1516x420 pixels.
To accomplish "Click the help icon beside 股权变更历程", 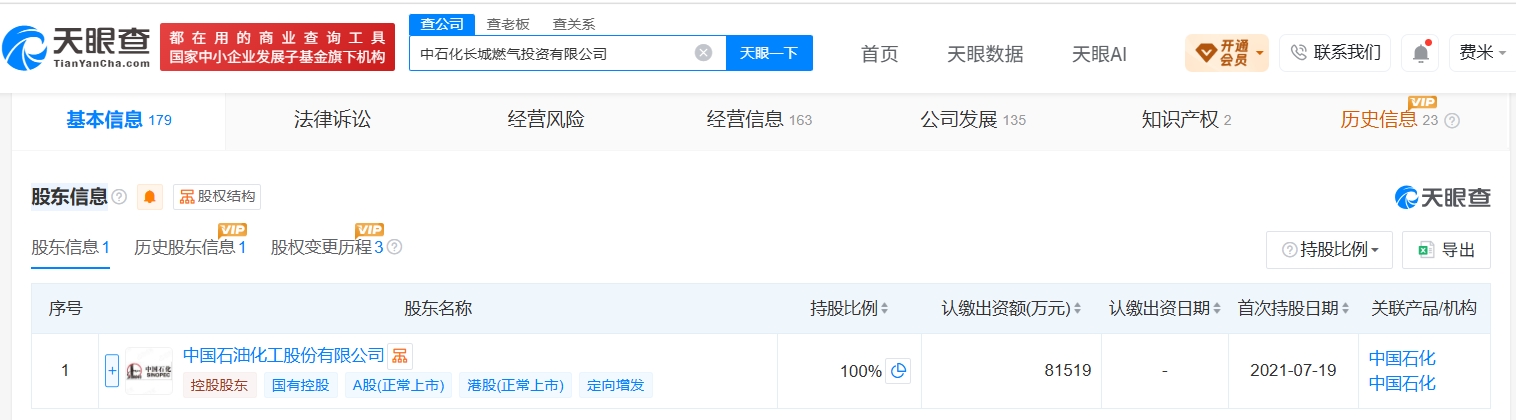I will tap(394, 247).
